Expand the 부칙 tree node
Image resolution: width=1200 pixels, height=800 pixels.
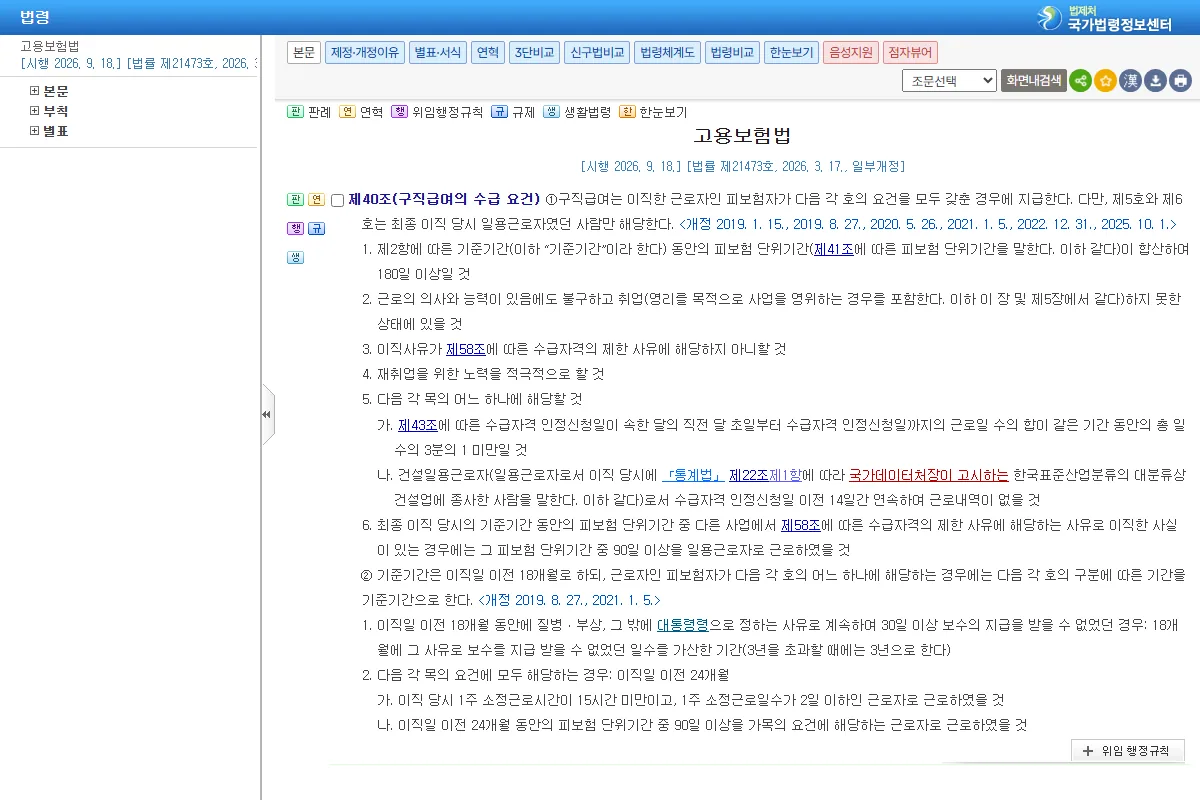[35, 111]
